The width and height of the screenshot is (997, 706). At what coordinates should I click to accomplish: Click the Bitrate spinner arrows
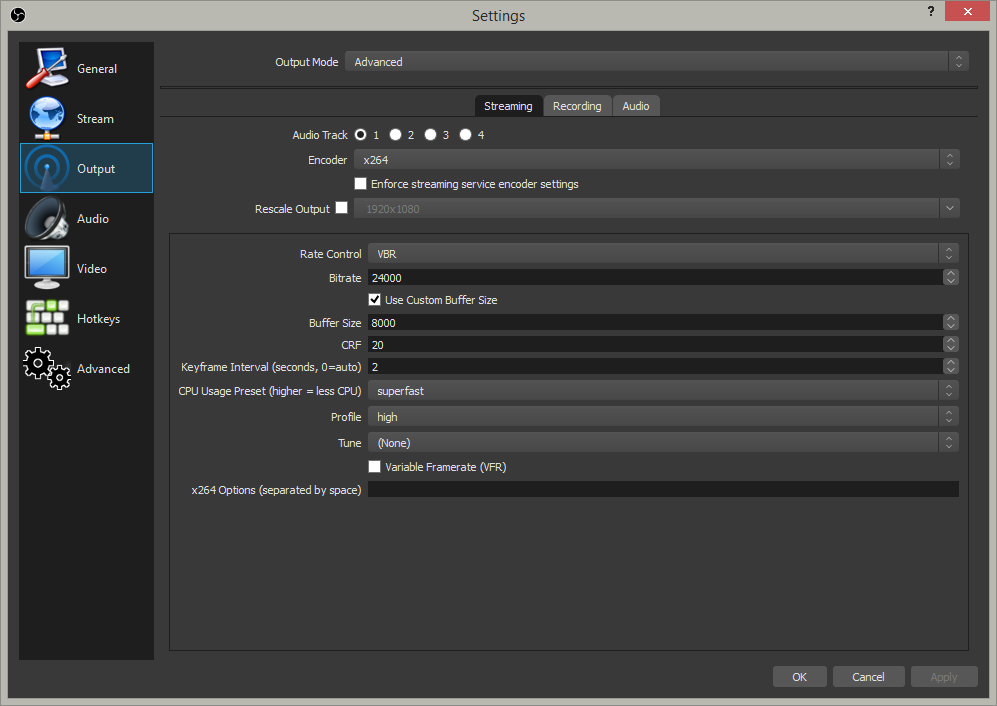pos(951,277)
